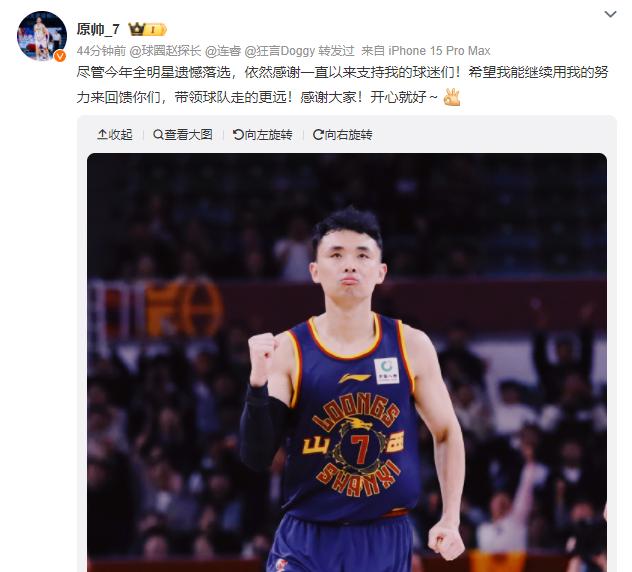Open the post options chevron menu
The width and height of the screenshot is (632, 572).
610,15
